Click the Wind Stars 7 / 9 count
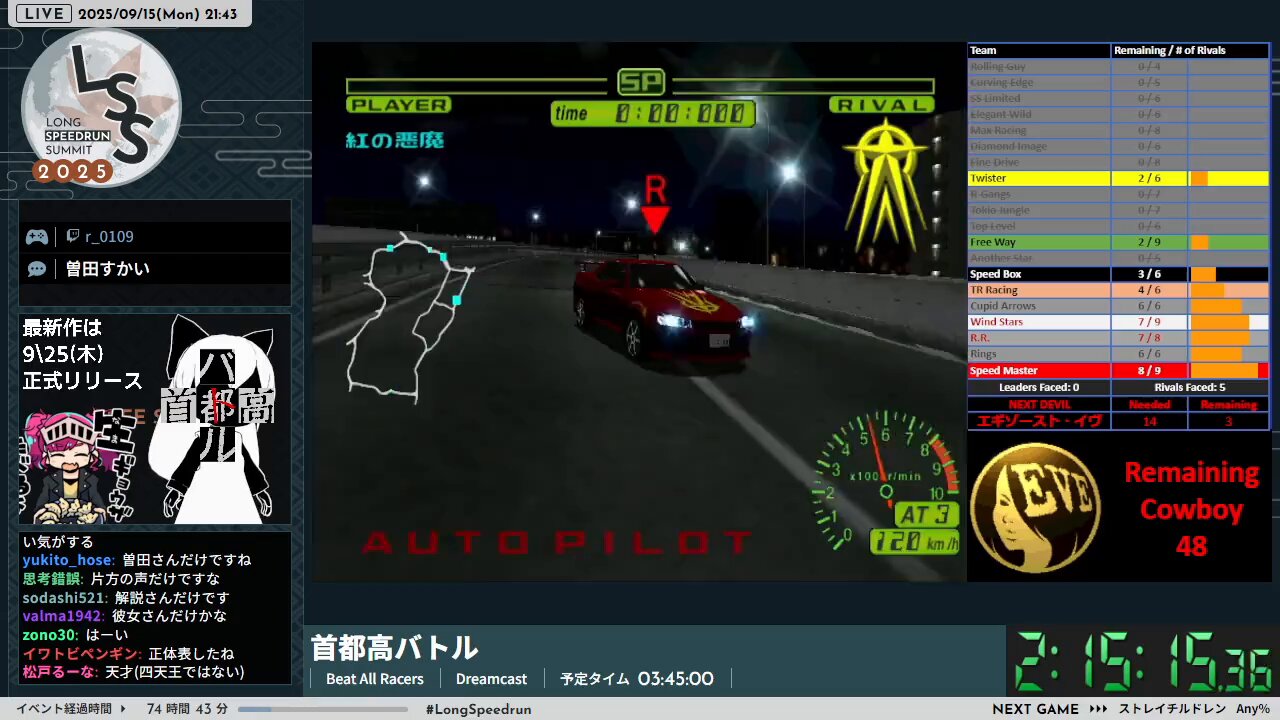Screen dimensions: 1280x720 [1149, 322]
